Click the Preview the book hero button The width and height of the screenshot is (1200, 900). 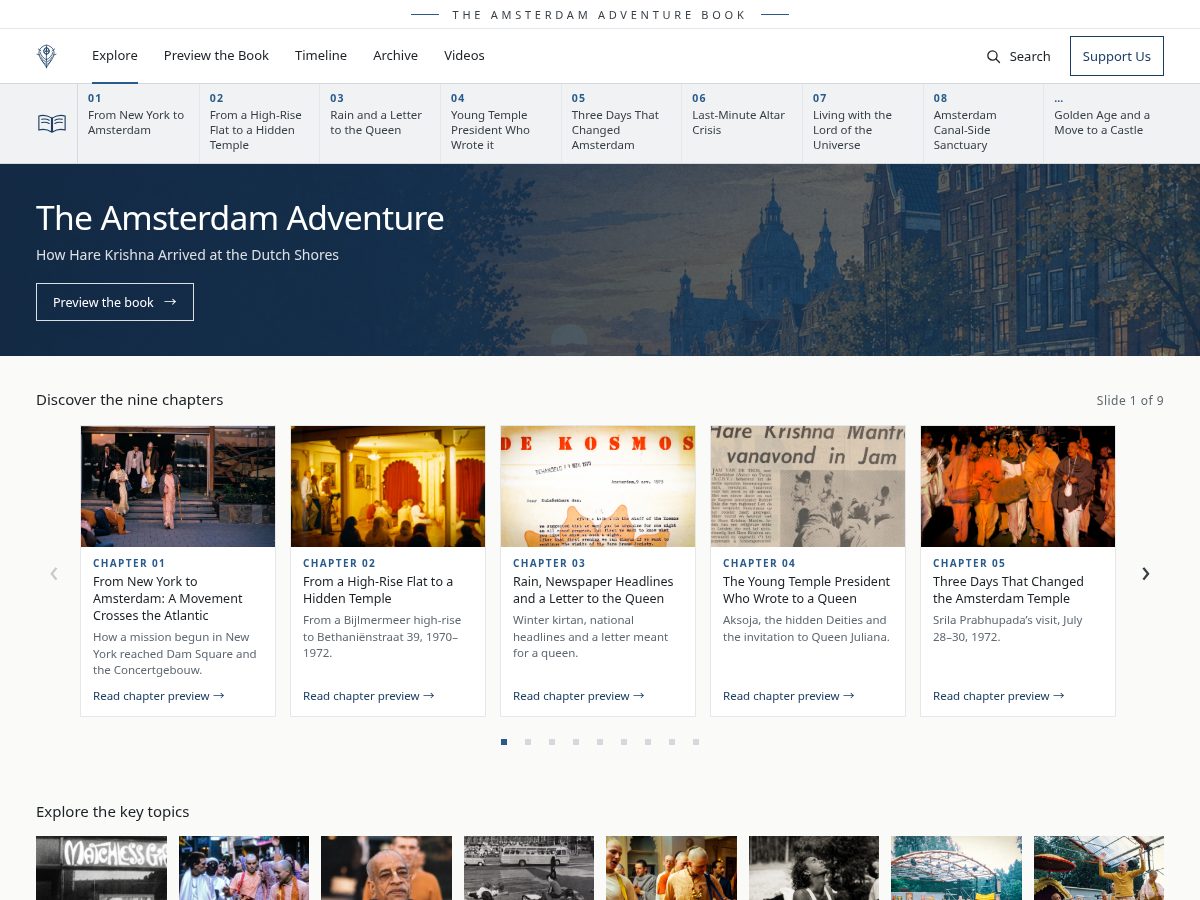pos(115,302)
